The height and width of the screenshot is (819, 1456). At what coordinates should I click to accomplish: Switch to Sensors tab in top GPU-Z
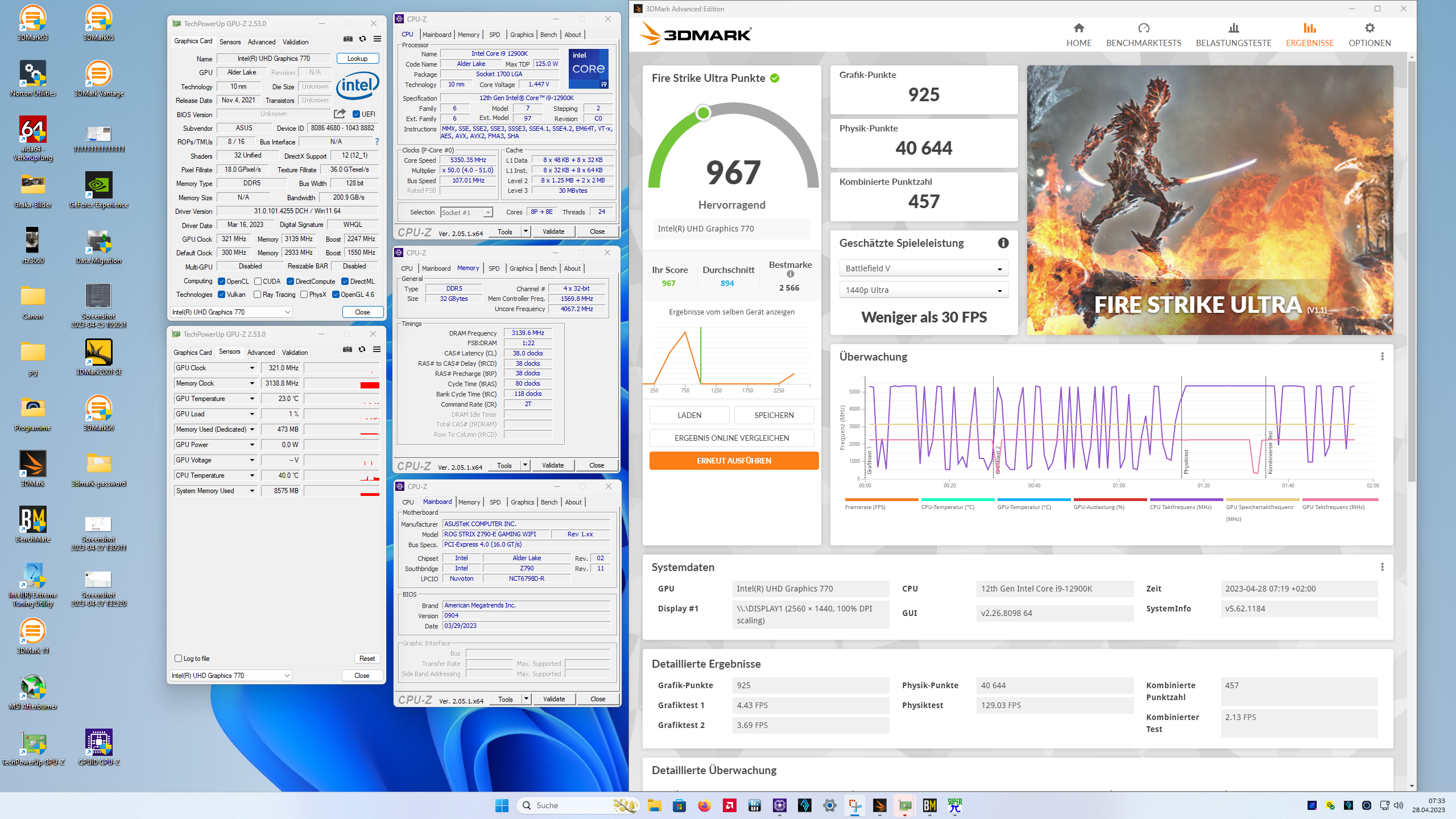point(230,42)
